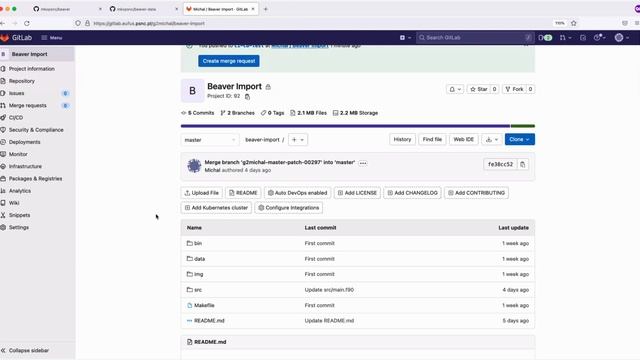The height and width of the screenshot is (360, 640).
Task: Click Add LICENSE button
Action: point(357,193)
